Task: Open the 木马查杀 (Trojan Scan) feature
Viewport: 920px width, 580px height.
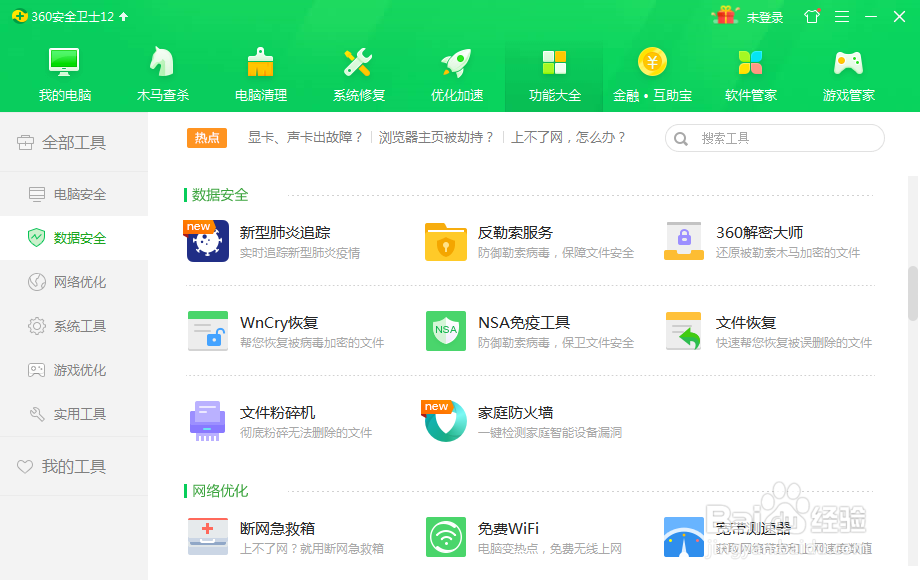Action: click(162, 70)
